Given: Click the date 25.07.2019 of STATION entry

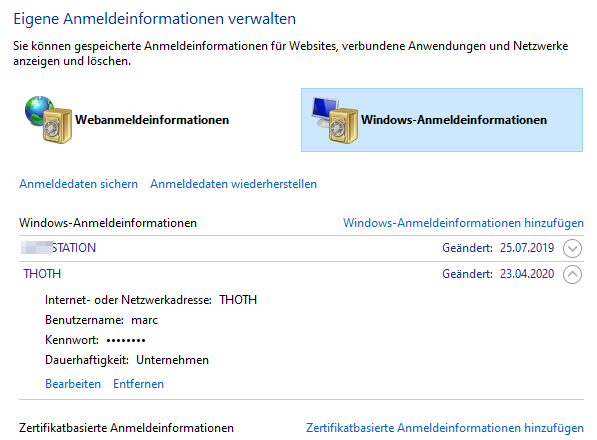Looking at the screenshot, I should pos(527,248).
